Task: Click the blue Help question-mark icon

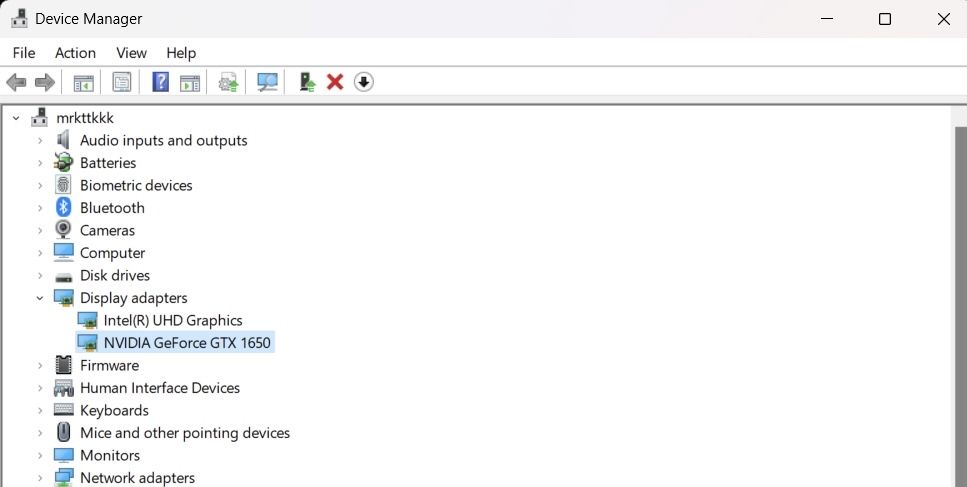Action: (160, 82)
